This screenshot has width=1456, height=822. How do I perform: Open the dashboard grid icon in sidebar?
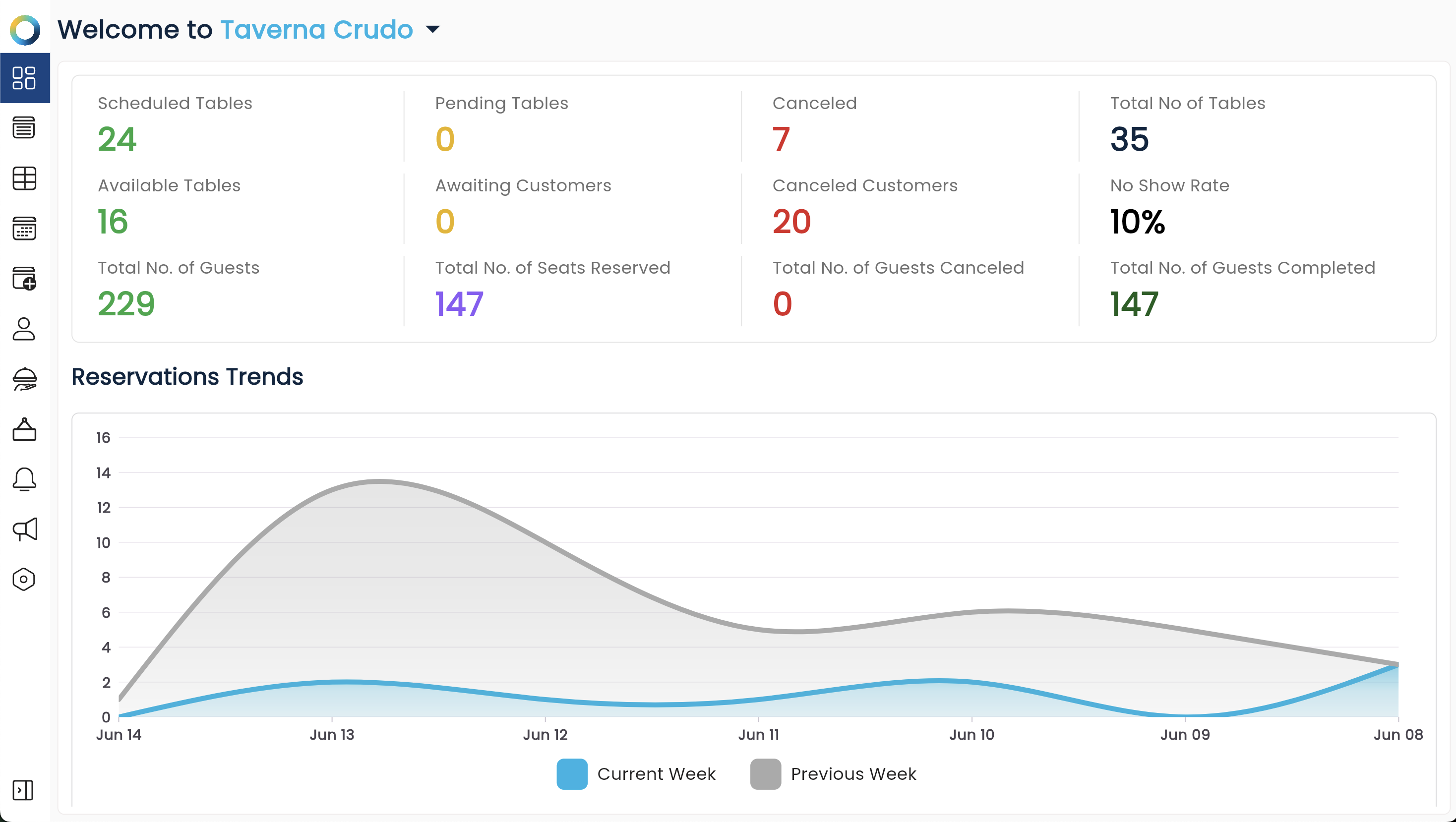click(x=24, y=78)
